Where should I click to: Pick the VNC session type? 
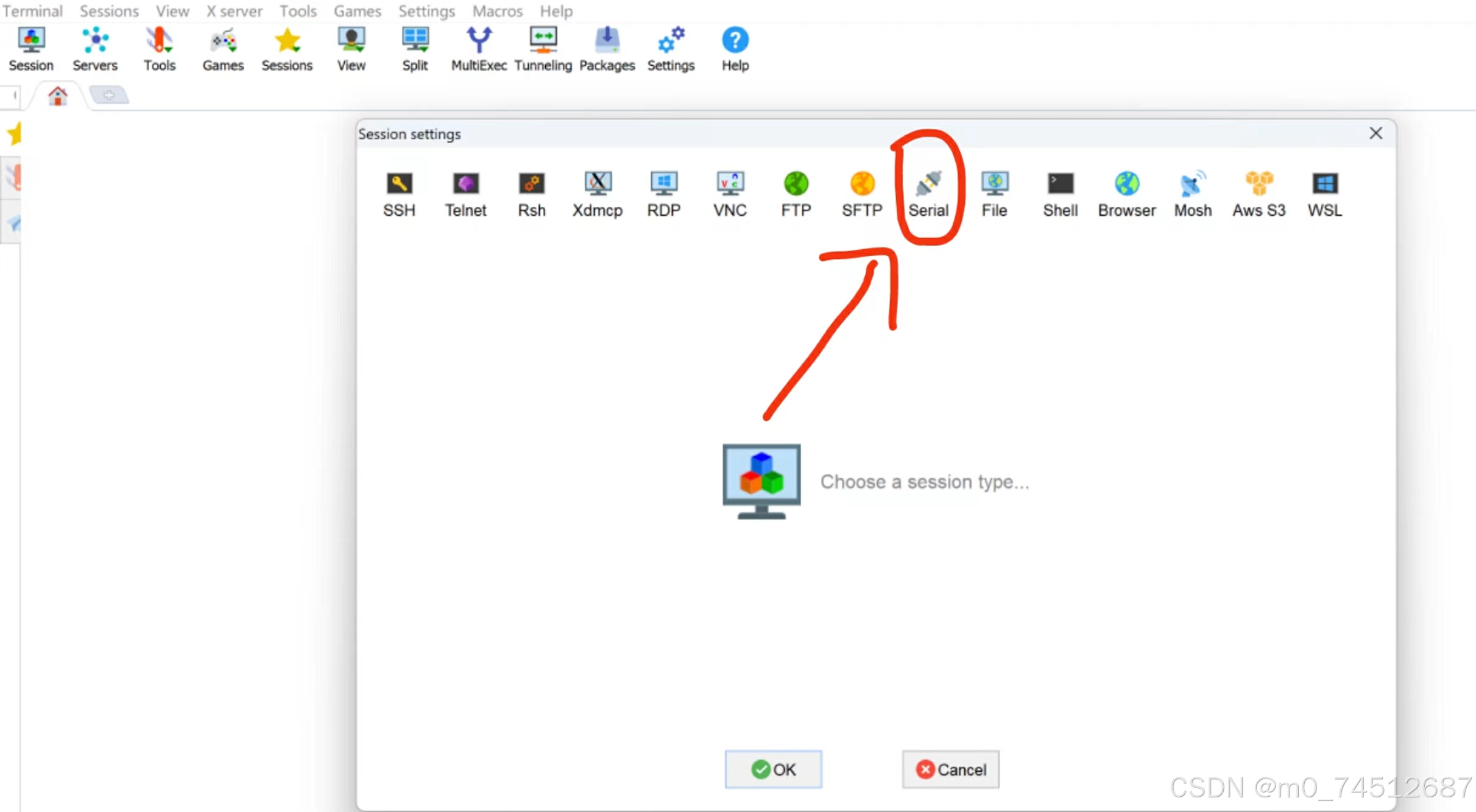730,194
